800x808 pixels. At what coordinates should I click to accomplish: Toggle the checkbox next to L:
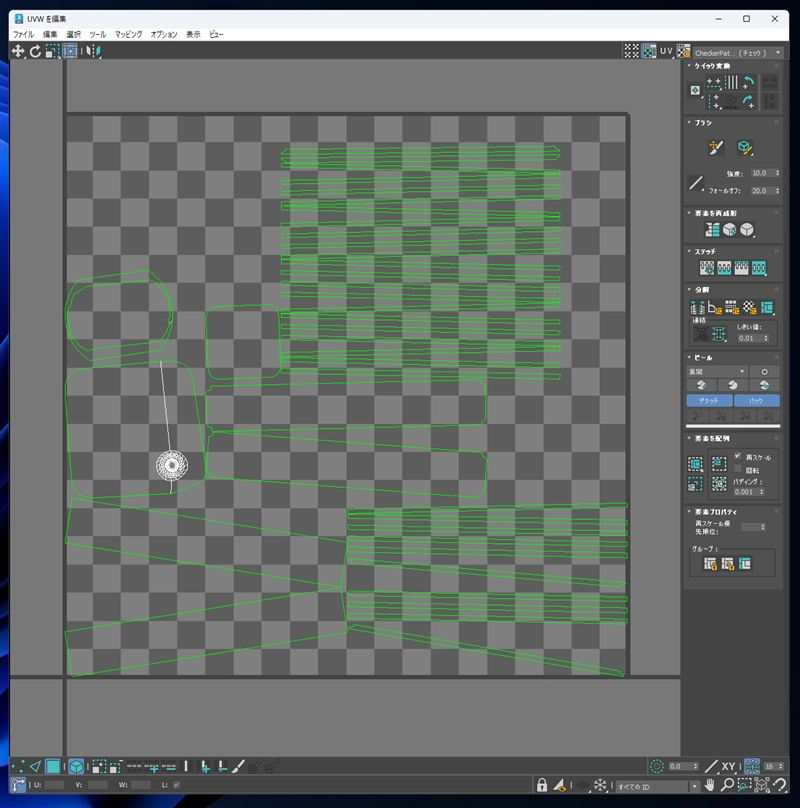click(177, 786)
